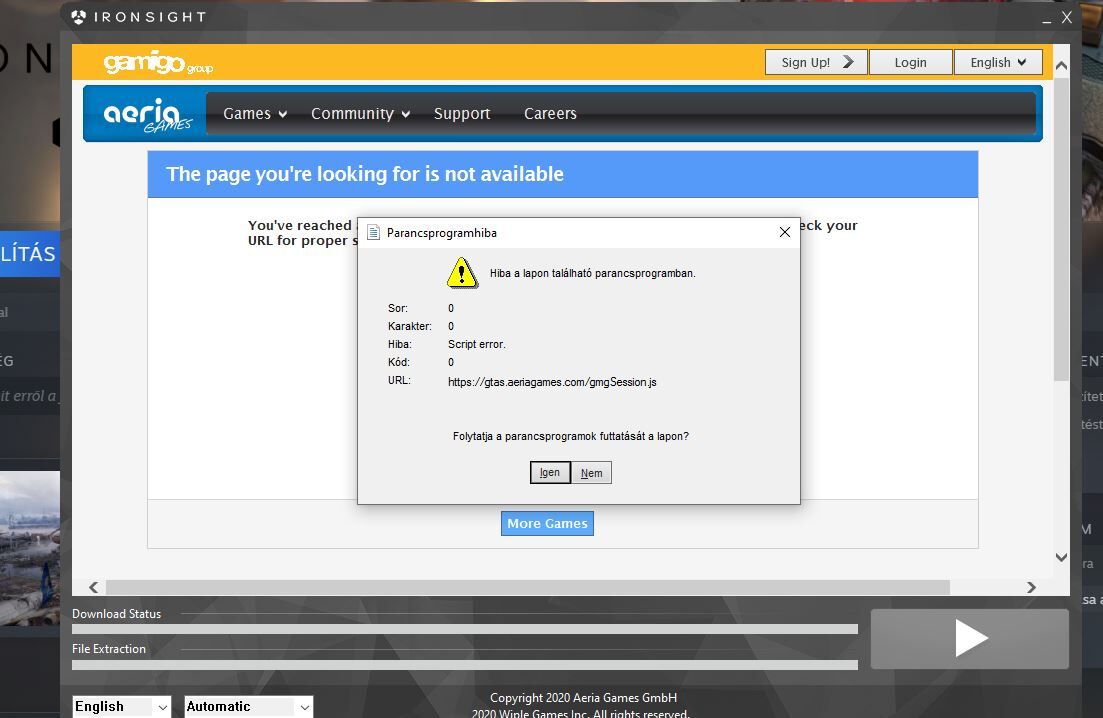
Task: Click the File Extraction progress bar
Action: click(464, 665)
